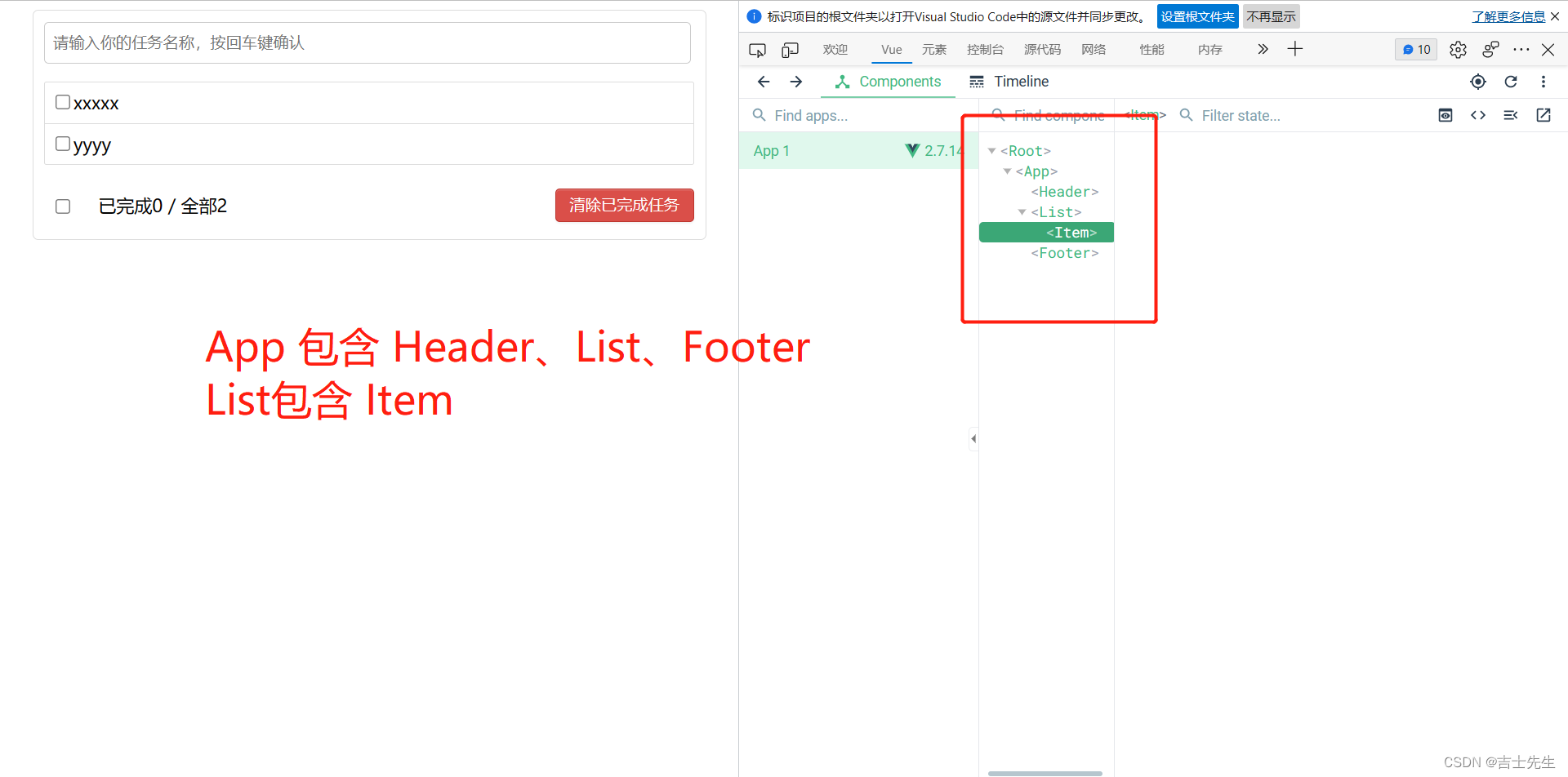Viewport: 1568px width, 777px height.
Task: Open Vue devtools vertical dots menu
Action: pos(1543,82)
